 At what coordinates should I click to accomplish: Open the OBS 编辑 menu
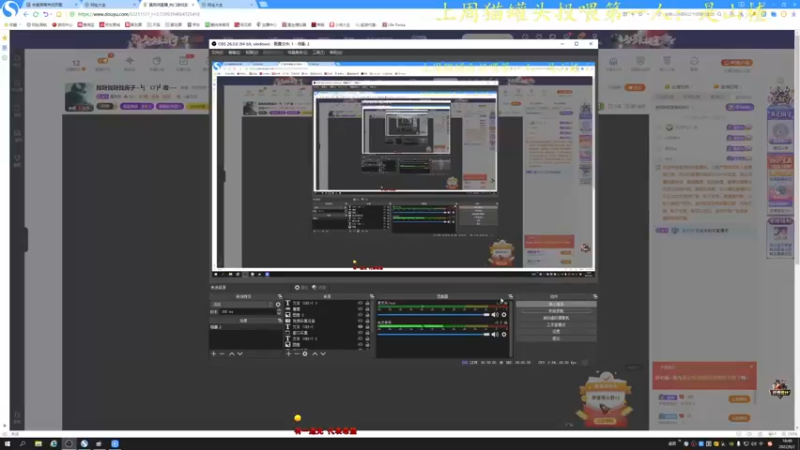pyautogui.click(x=234, y=52)
